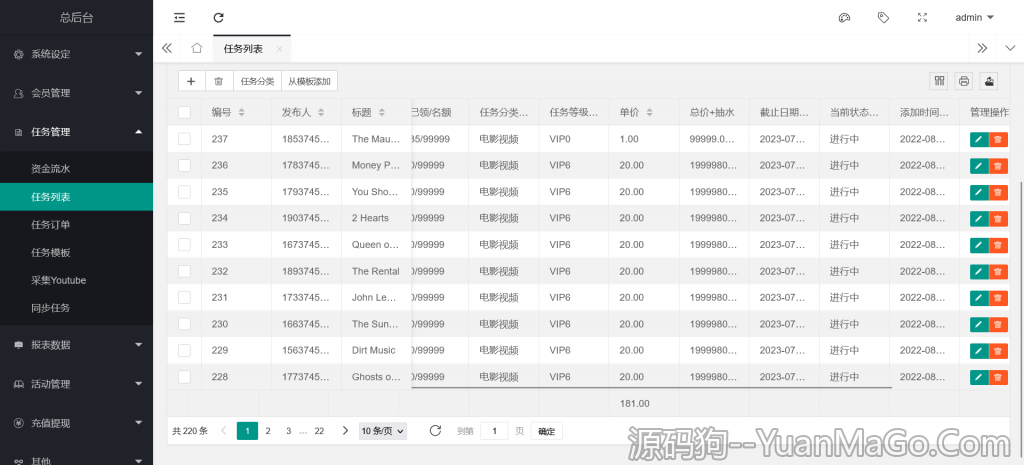
Task: Open 同步任务 in sidebar
Action: point(76,308)
